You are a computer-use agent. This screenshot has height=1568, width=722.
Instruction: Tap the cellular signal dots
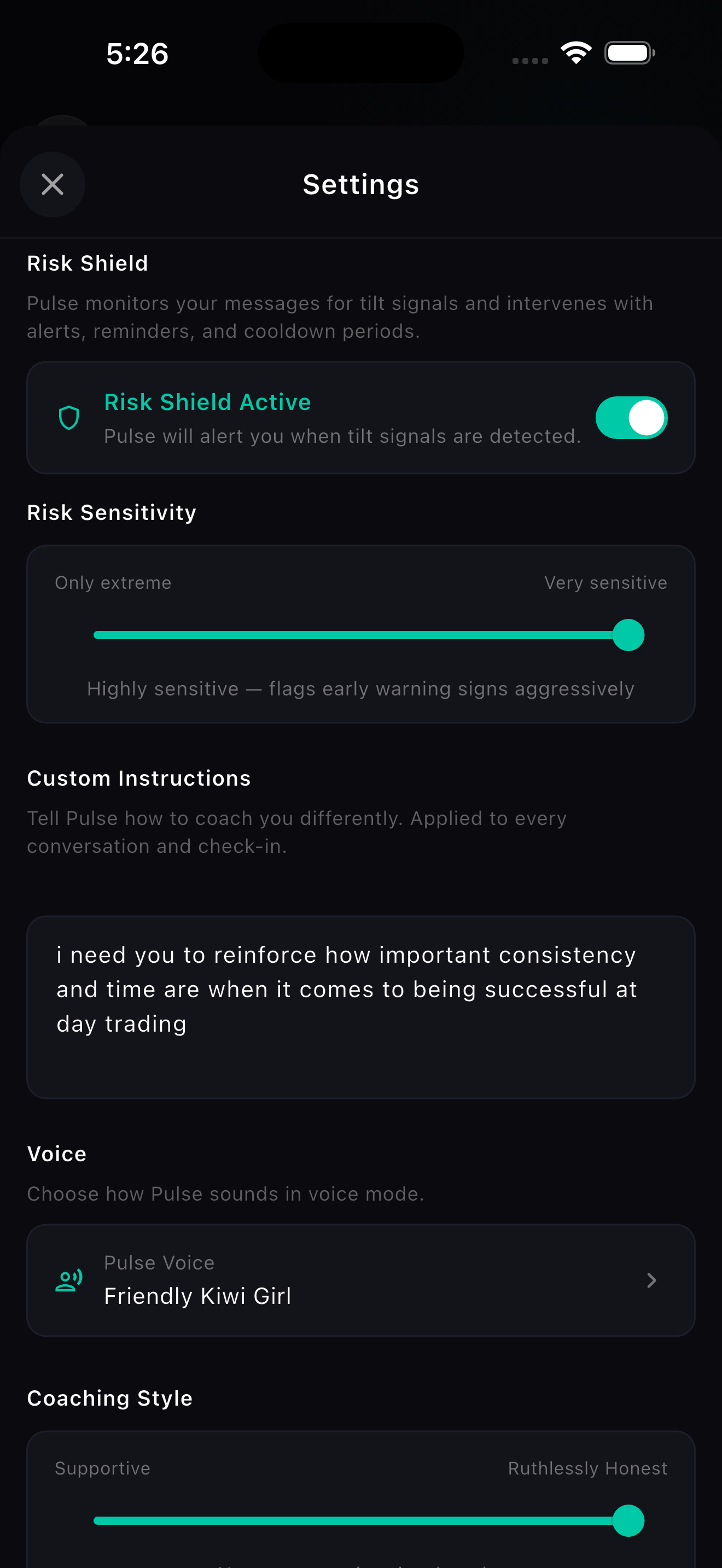click(x=530, y=60)
